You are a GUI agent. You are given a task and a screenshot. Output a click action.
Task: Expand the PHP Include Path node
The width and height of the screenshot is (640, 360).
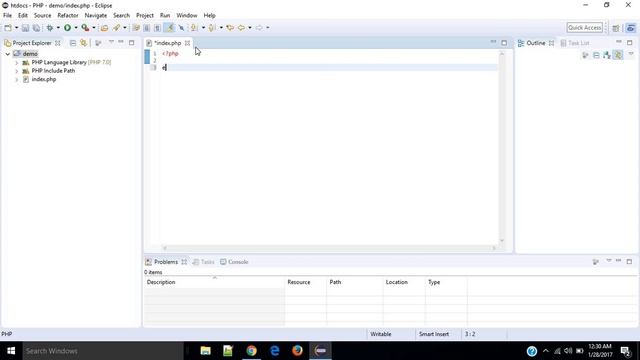[x=17, y=71]
